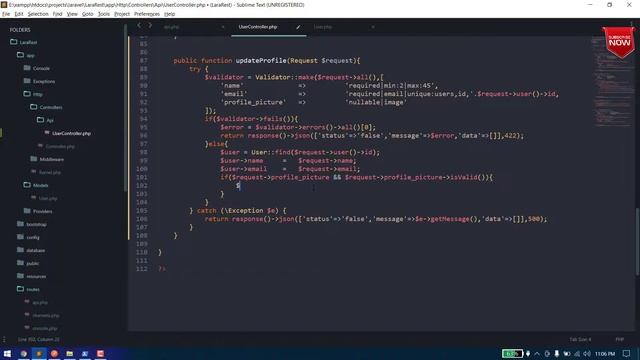Screen dimensions: 640x360
Task: Open the status bar panel switcher icon
Action: (4, 340)
